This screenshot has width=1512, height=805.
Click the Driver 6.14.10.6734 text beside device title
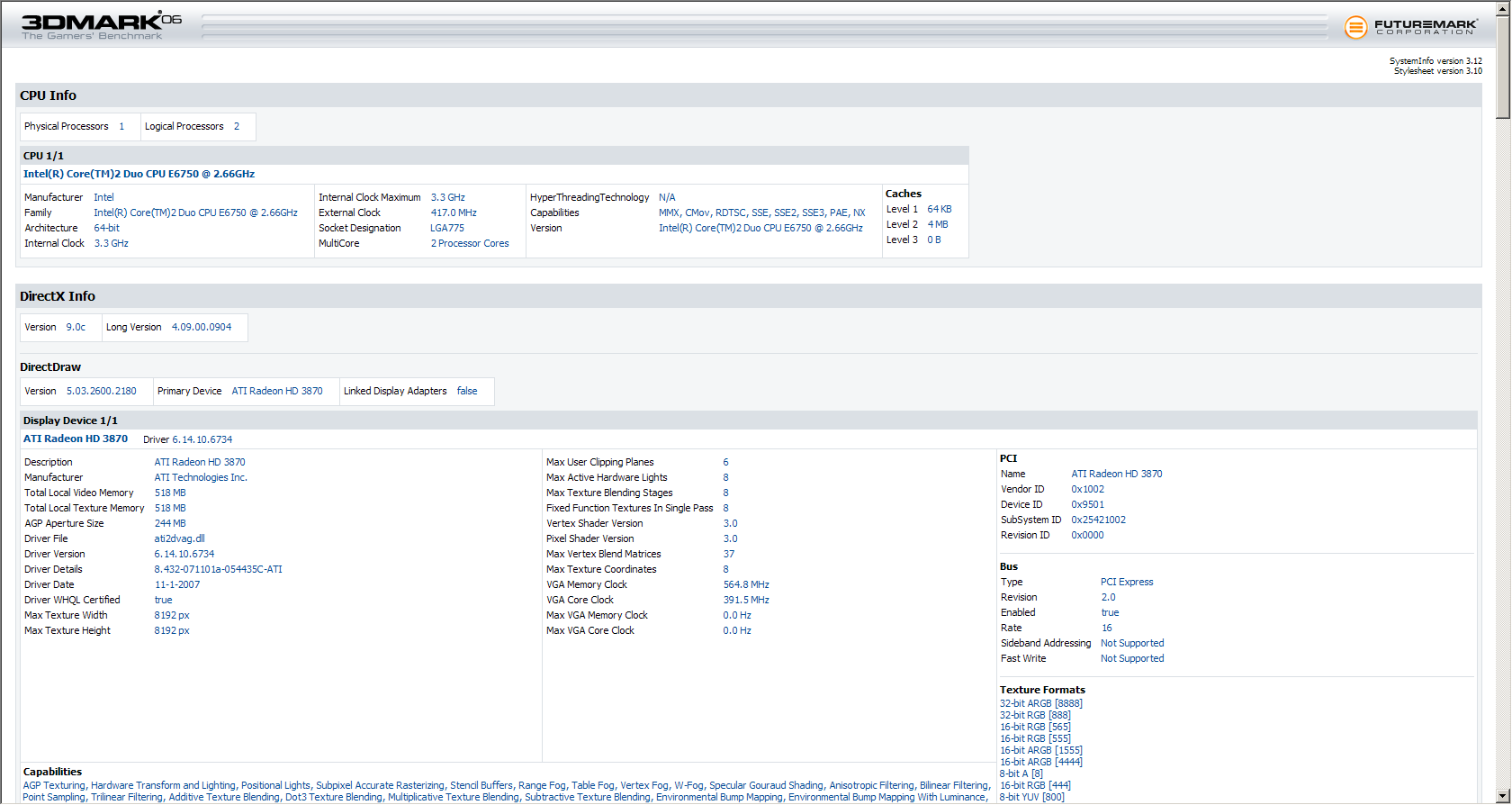[187, 439]
